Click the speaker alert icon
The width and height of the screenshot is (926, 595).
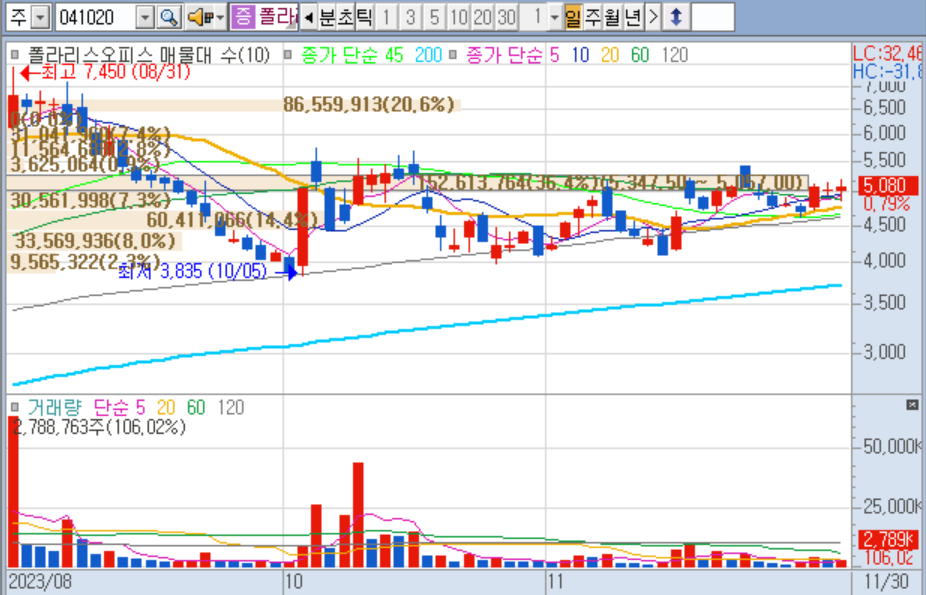(200, 17)
